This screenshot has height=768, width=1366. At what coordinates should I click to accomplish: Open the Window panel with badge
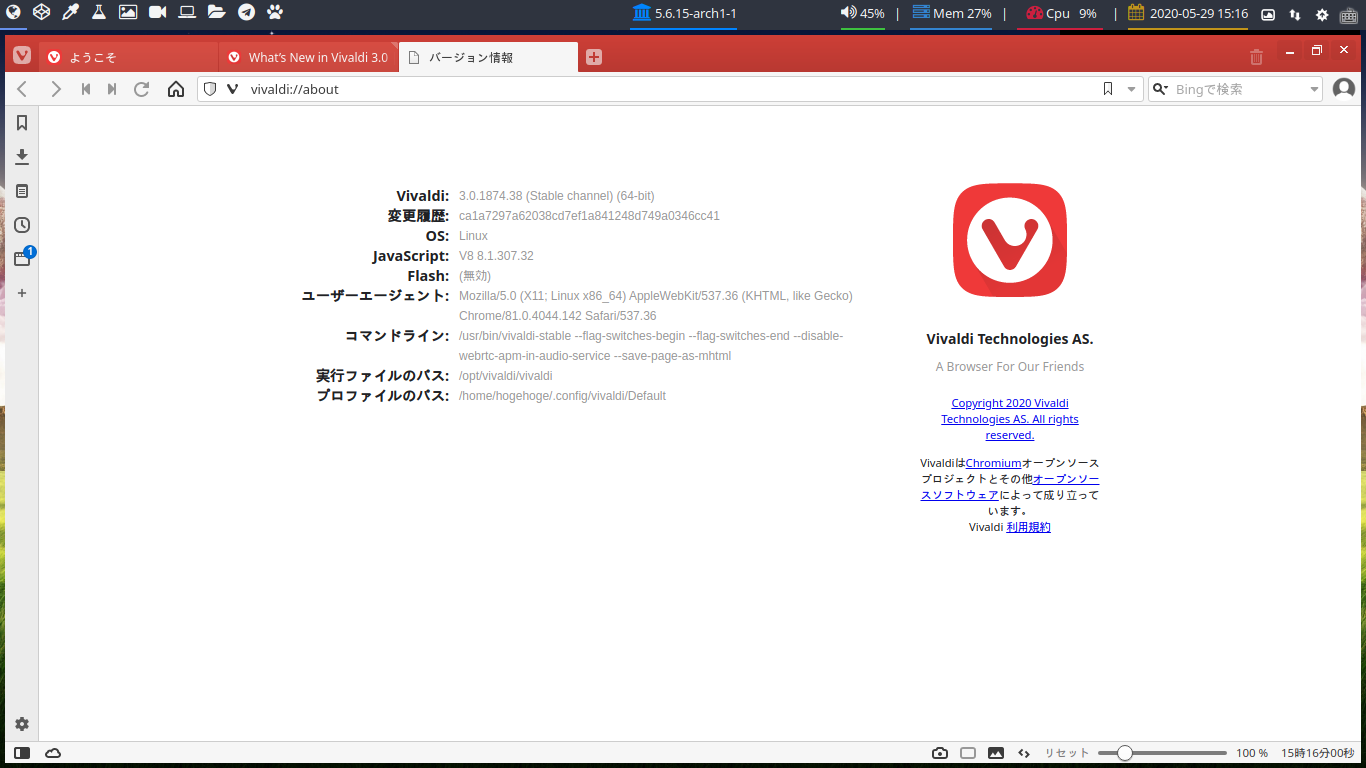[x=22, y=258]
